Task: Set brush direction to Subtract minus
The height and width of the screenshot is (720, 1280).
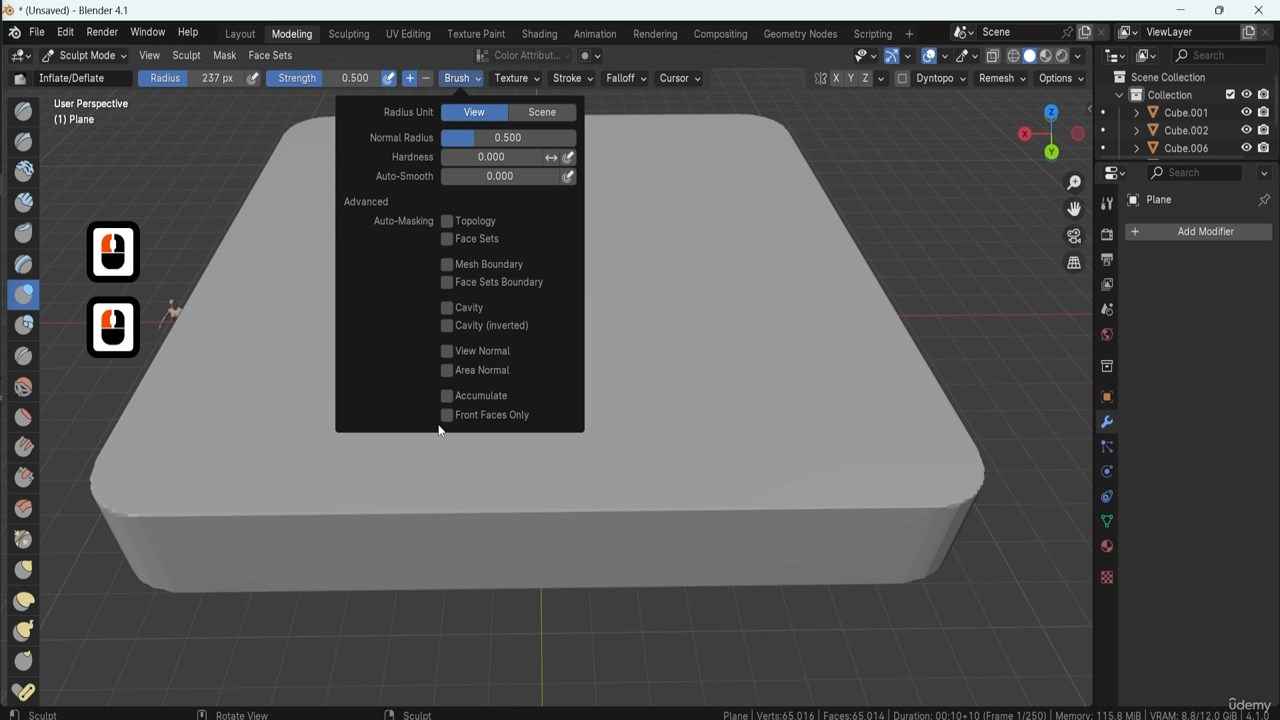Action: [426, 78]
